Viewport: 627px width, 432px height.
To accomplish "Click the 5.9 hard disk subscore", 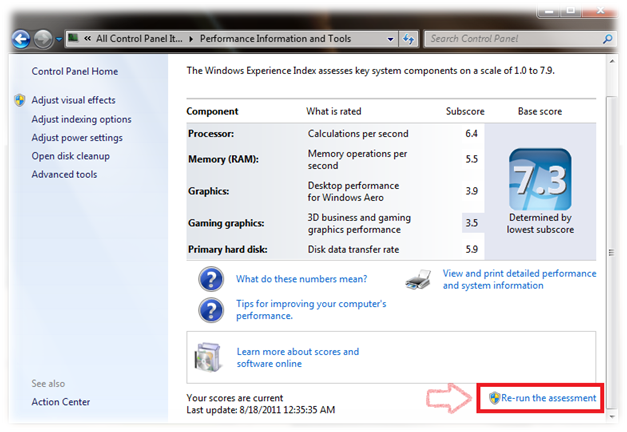I will tap(471, 250).
